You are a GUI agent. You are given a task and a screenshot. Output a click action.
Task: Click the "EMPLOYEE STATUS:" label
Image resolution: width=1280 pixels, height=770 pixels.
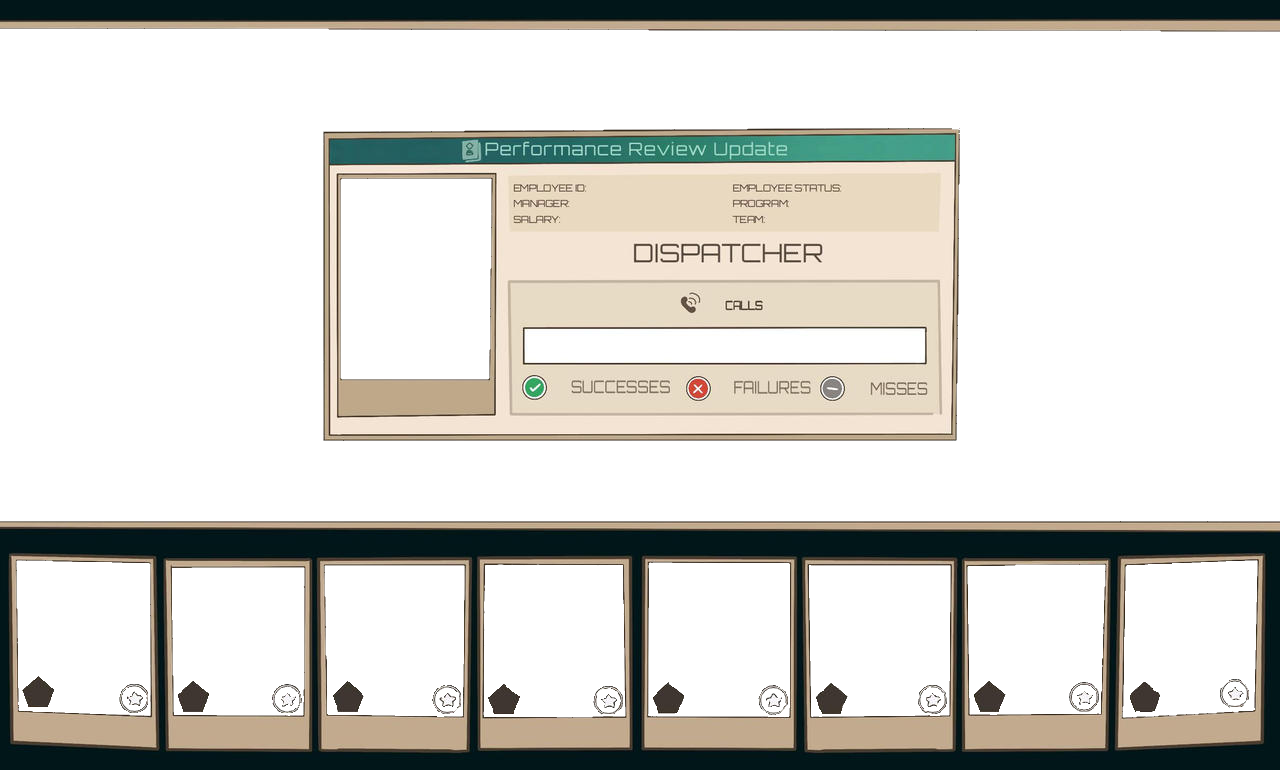coord(787,188)
